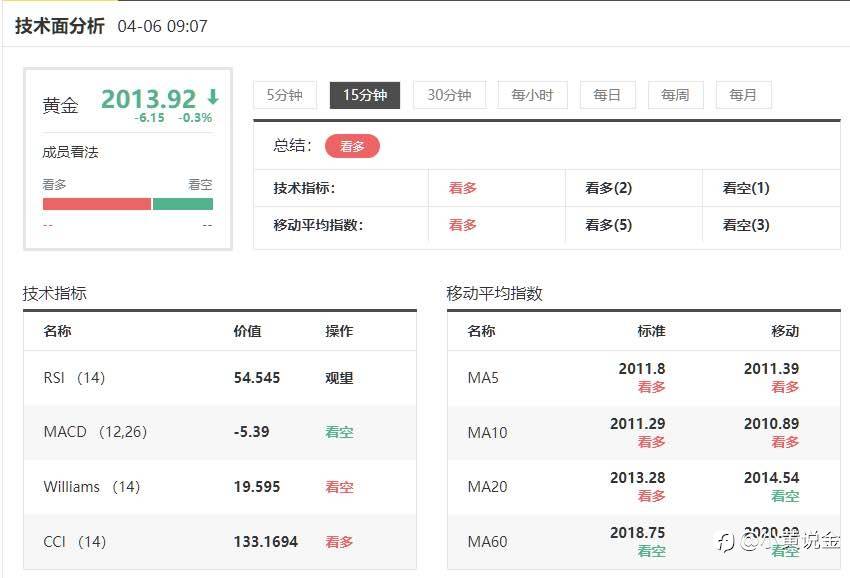Select the 每日 timeframe tab
Screen dimensions: 850x578
tap(607, 95)
